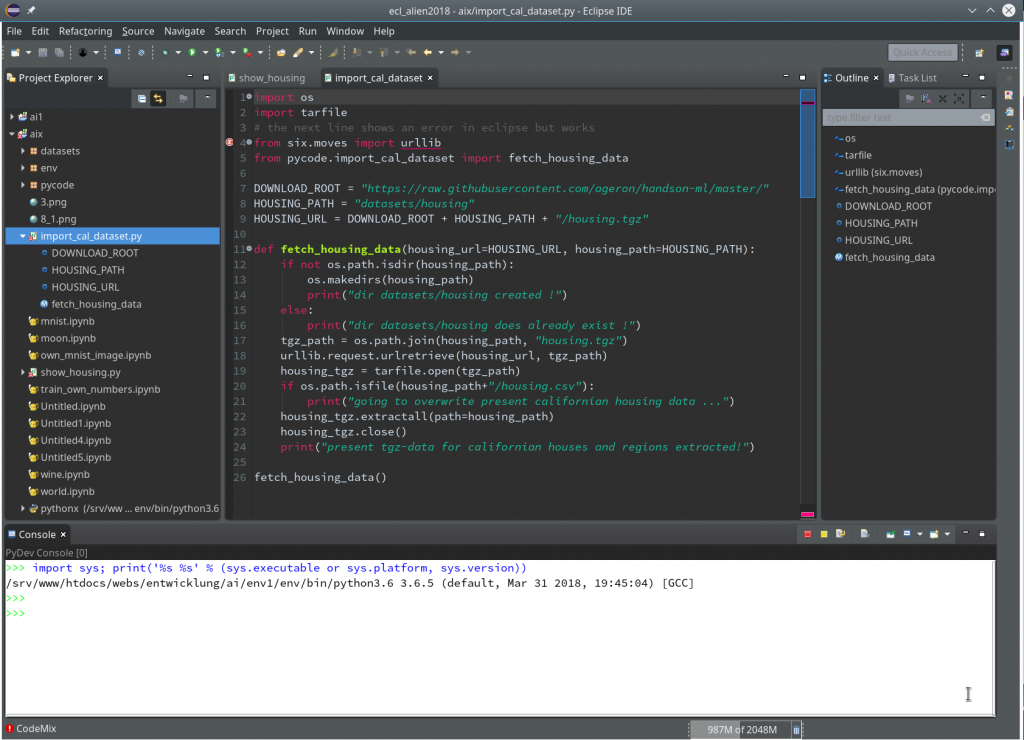The width and height of the screenshot is (1024, 740).
Task: Terminate the PyDev console with the red square
Action: (808, 534)
